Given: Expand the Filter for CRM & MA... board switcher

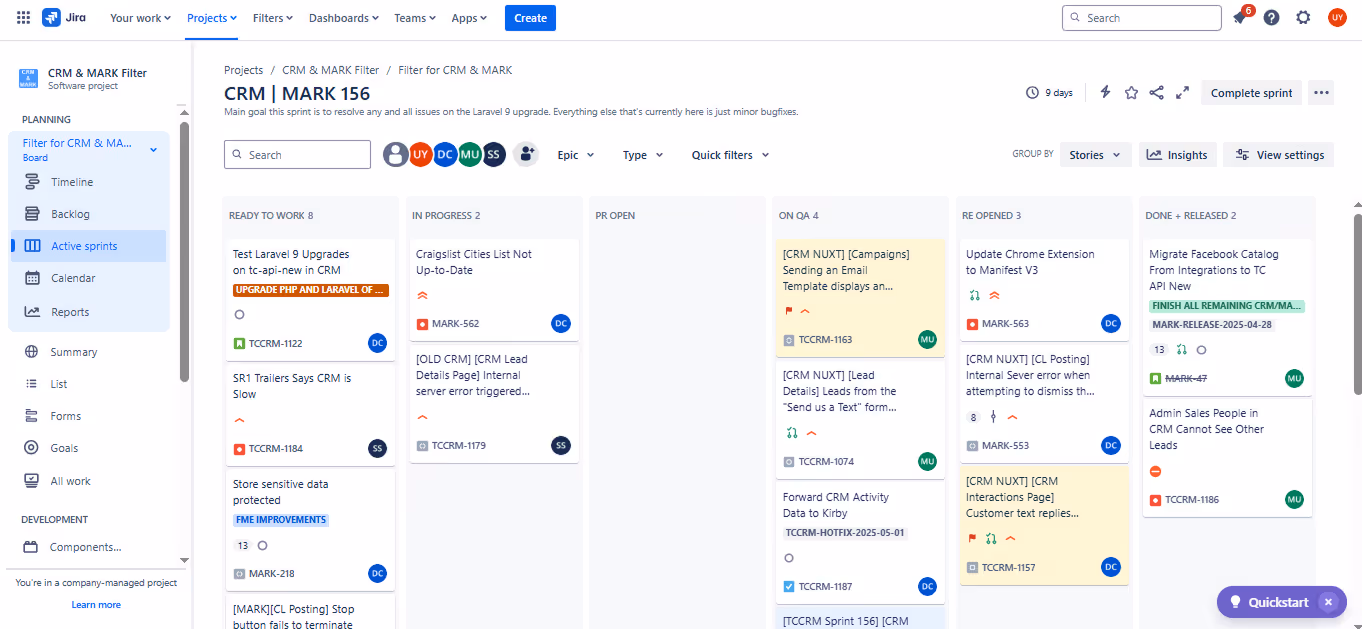Looking at the screenshot, I should pos(91,149).
